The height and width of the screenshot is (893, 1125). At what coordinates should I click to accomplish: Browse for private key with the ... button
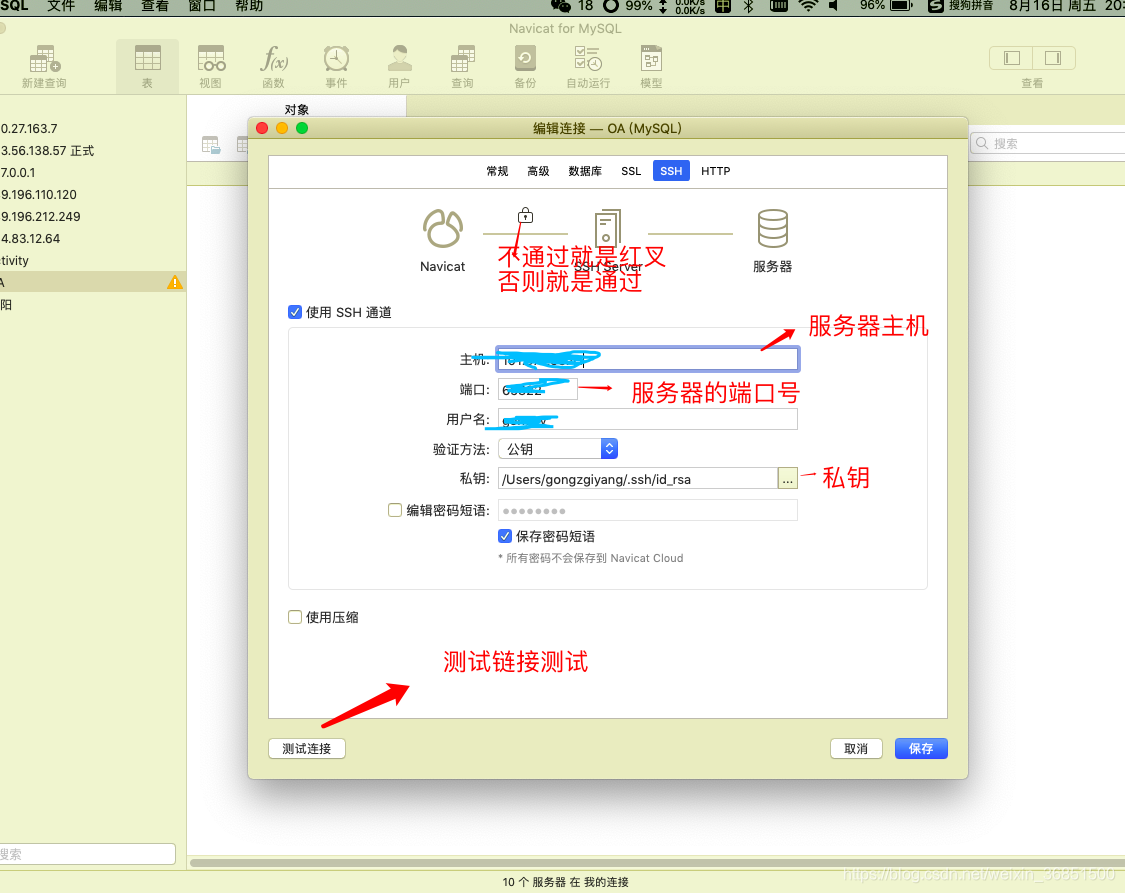pos(788,478)
